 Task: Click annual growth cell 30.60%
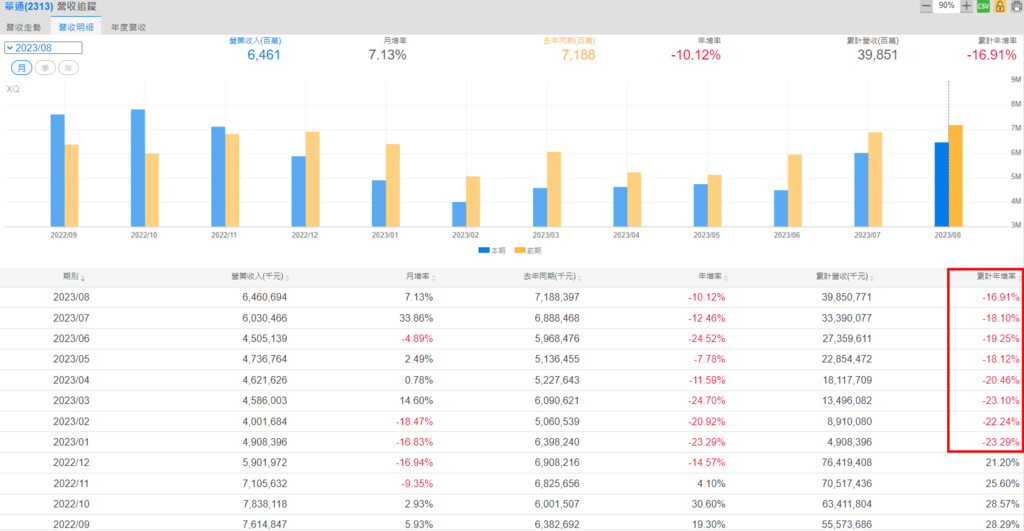point(709,504)
